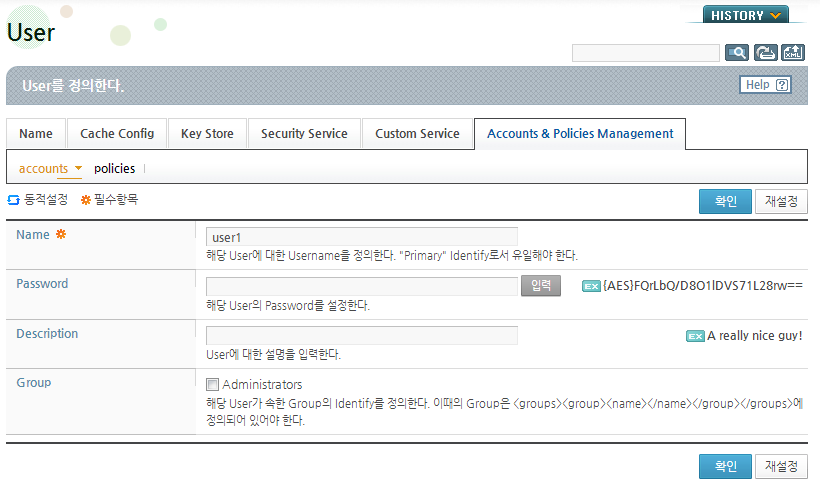Click the bottom 확인 confirm button
820x484 pixels.
[725, 466]
